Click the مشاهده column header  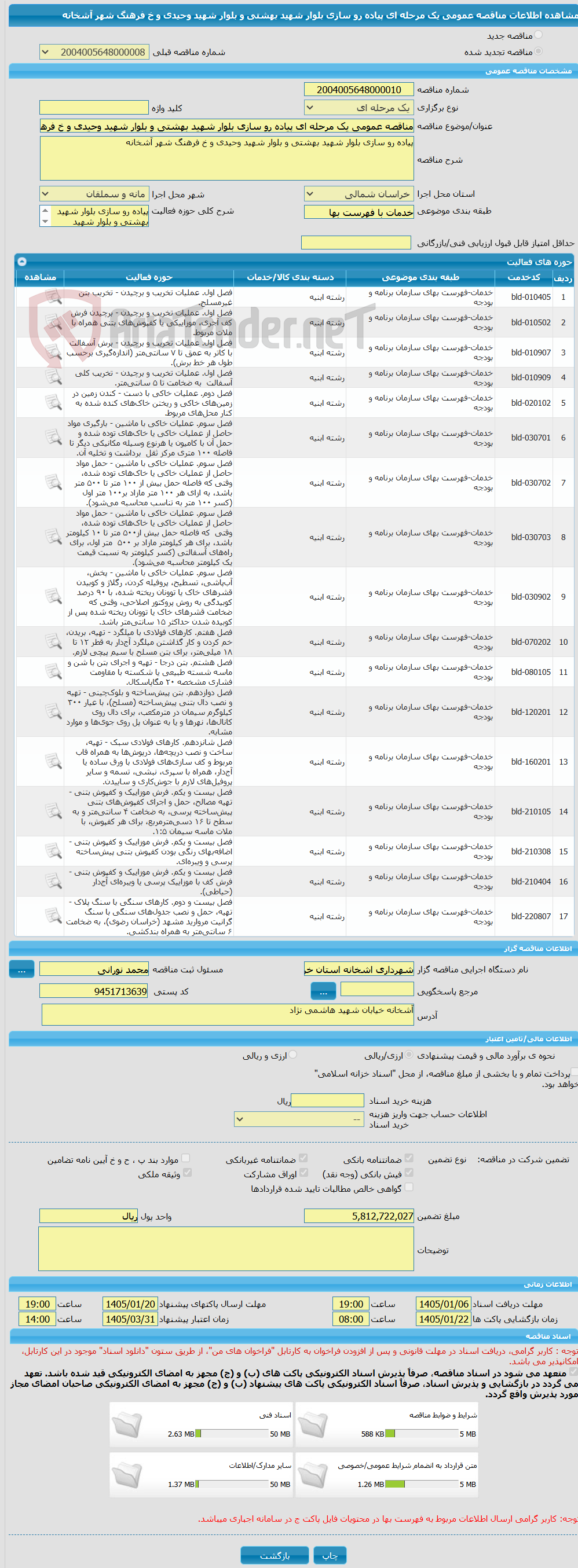coord(40,278)
